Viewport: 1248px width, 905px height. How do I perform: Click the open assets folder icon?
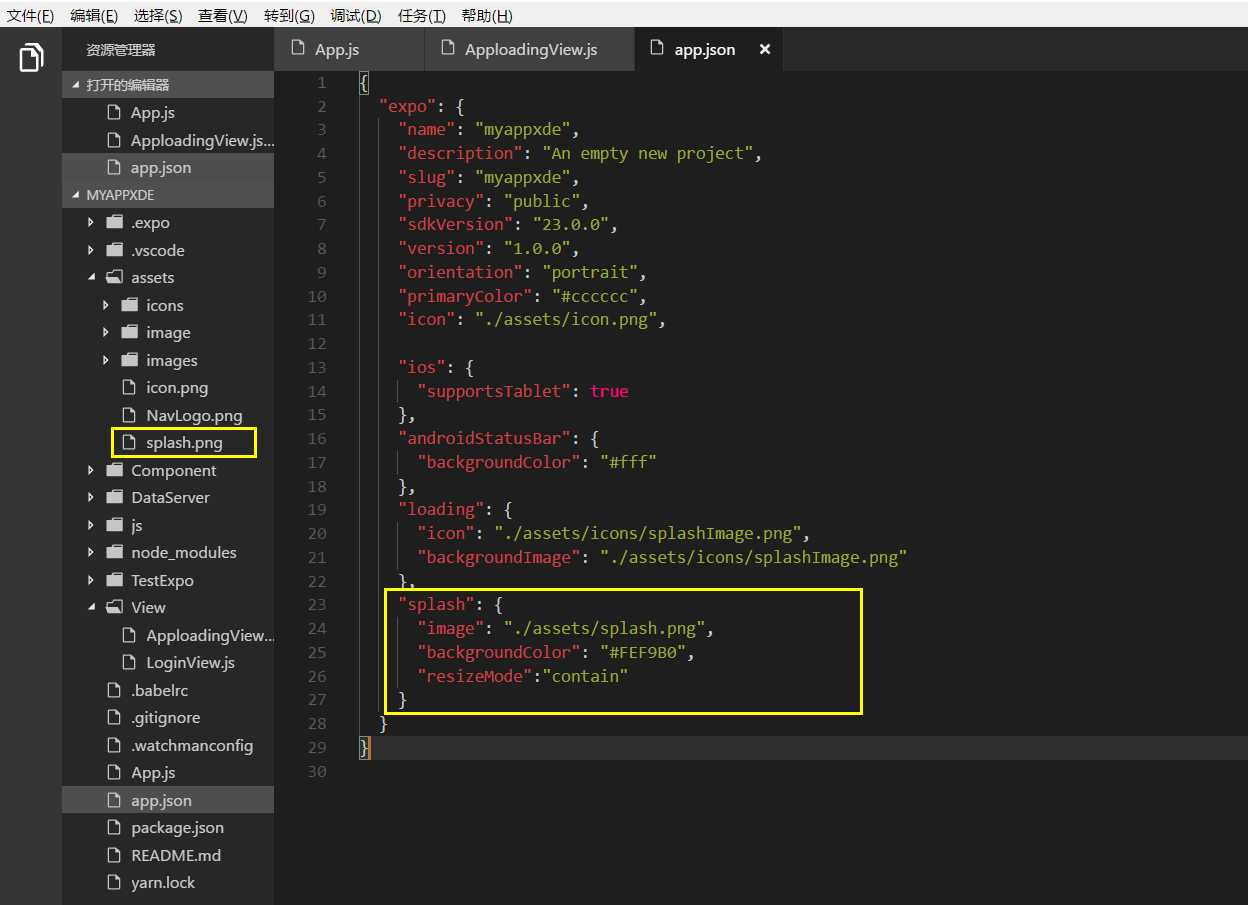(x=114, y=277)
